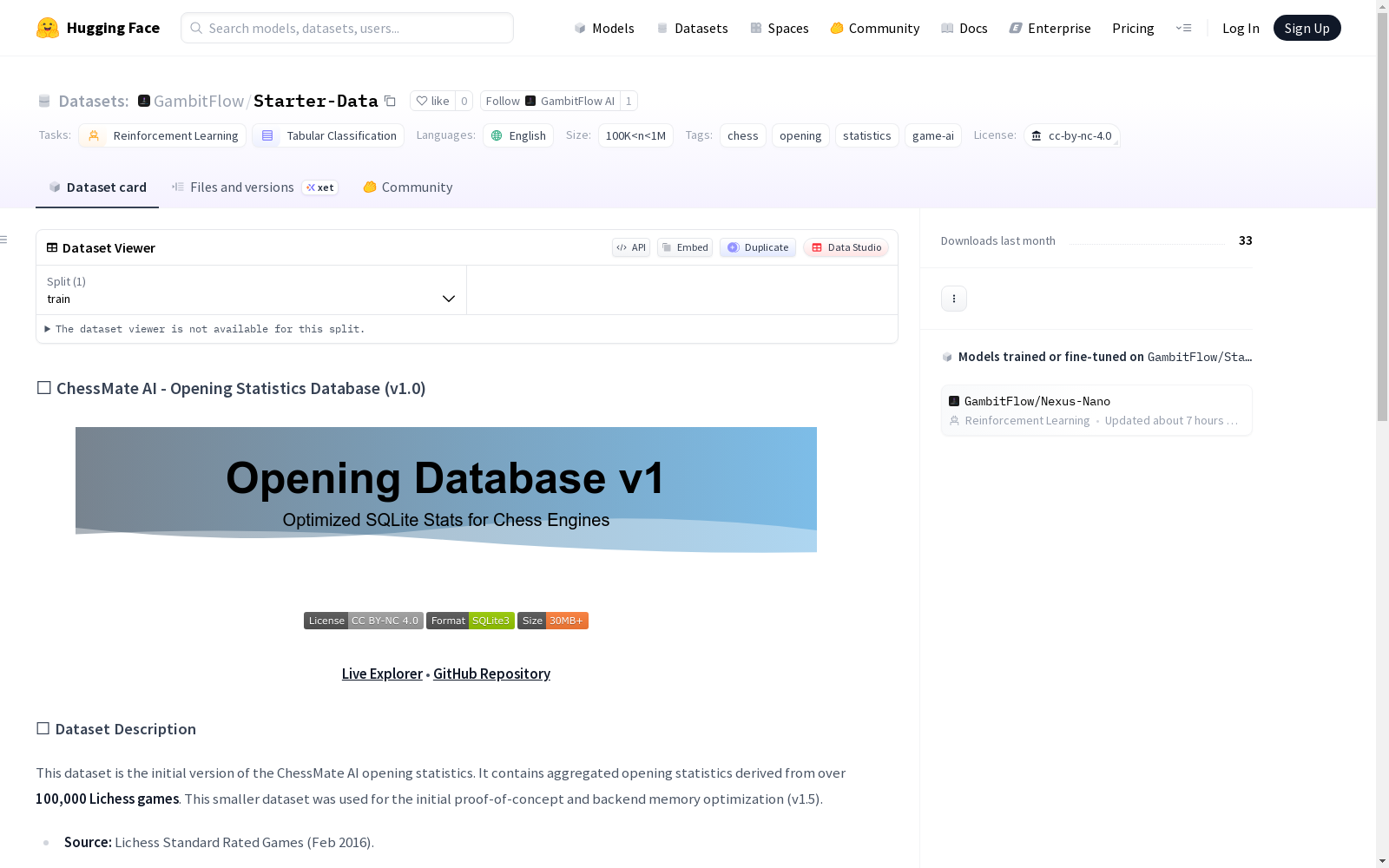Select the game-ai tag
This screenshot has height=868, width=1389.
coord(933,135)
